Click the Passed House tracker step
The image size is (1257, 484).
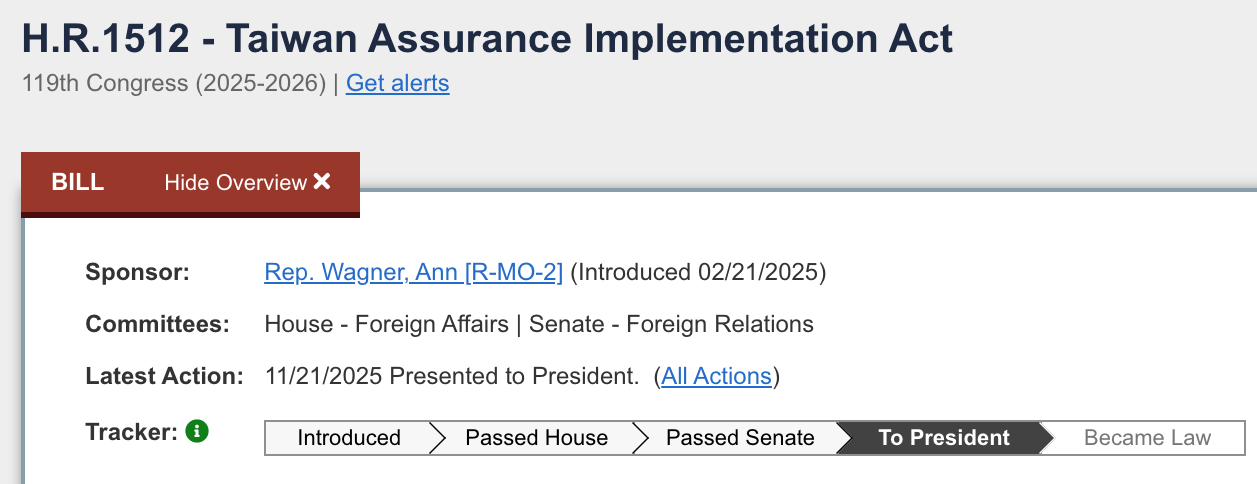coord(536,438)
